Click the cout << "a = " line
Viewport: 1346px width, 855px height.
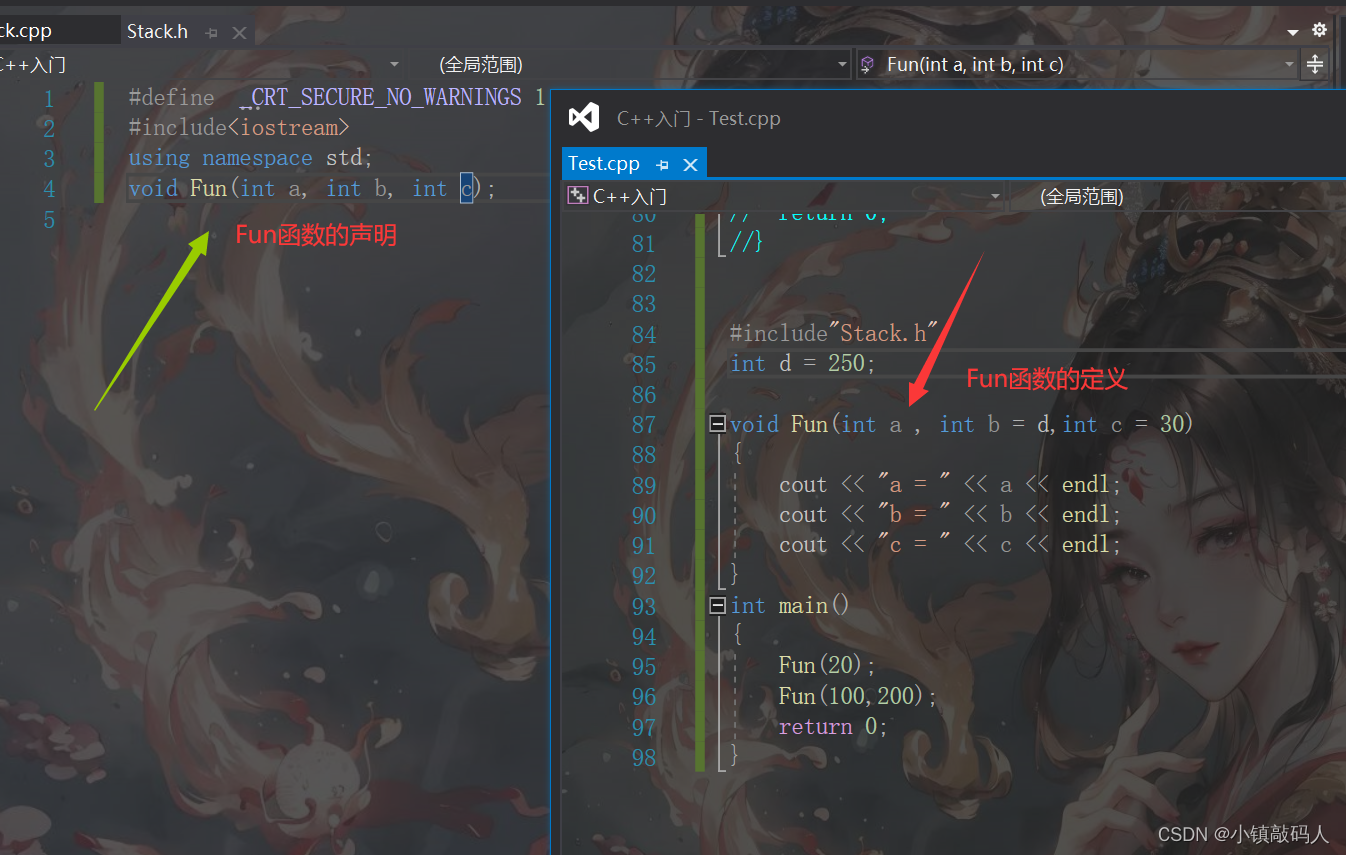tap(951, 485)
